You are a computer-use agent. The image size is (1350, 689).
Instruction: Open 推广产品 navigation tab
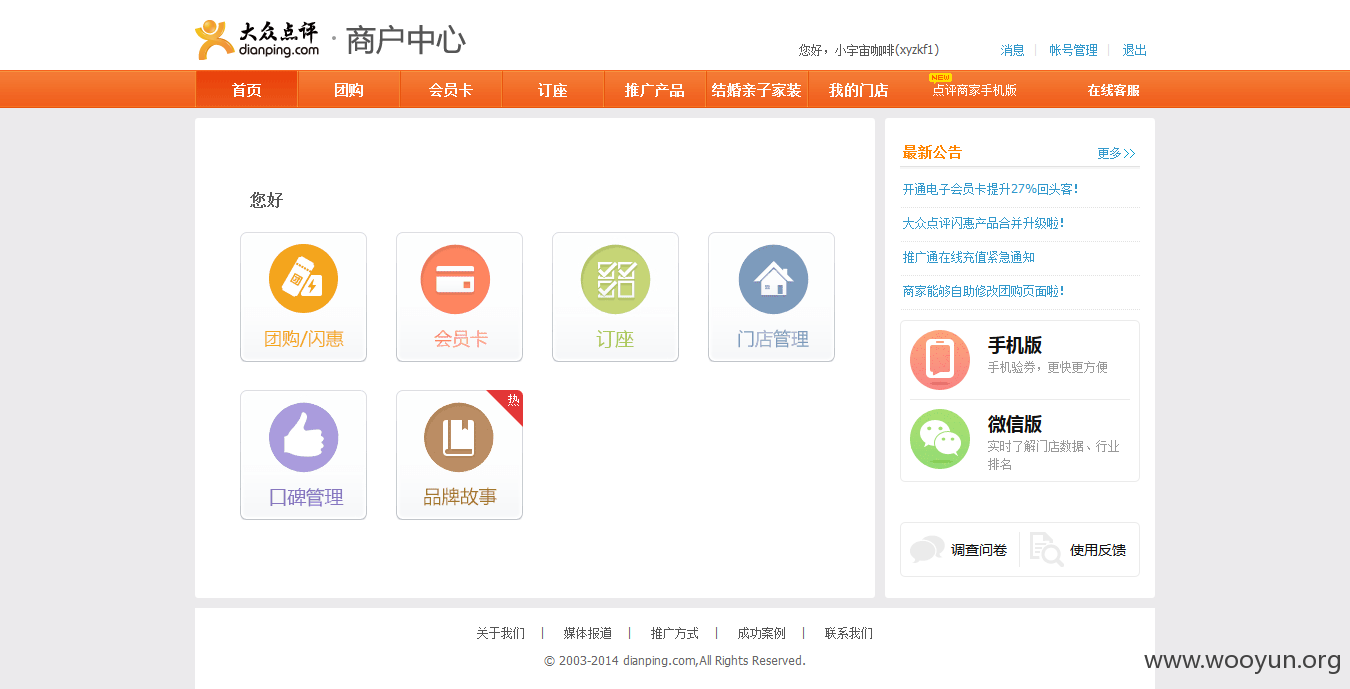655,90
